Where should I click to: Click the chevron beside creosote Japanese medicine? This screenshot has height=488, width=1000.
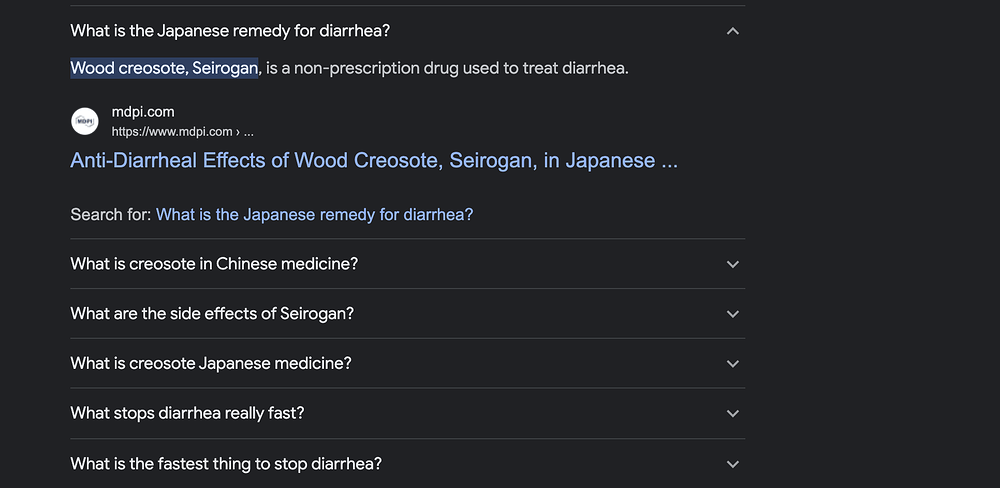tap(733, 364)
